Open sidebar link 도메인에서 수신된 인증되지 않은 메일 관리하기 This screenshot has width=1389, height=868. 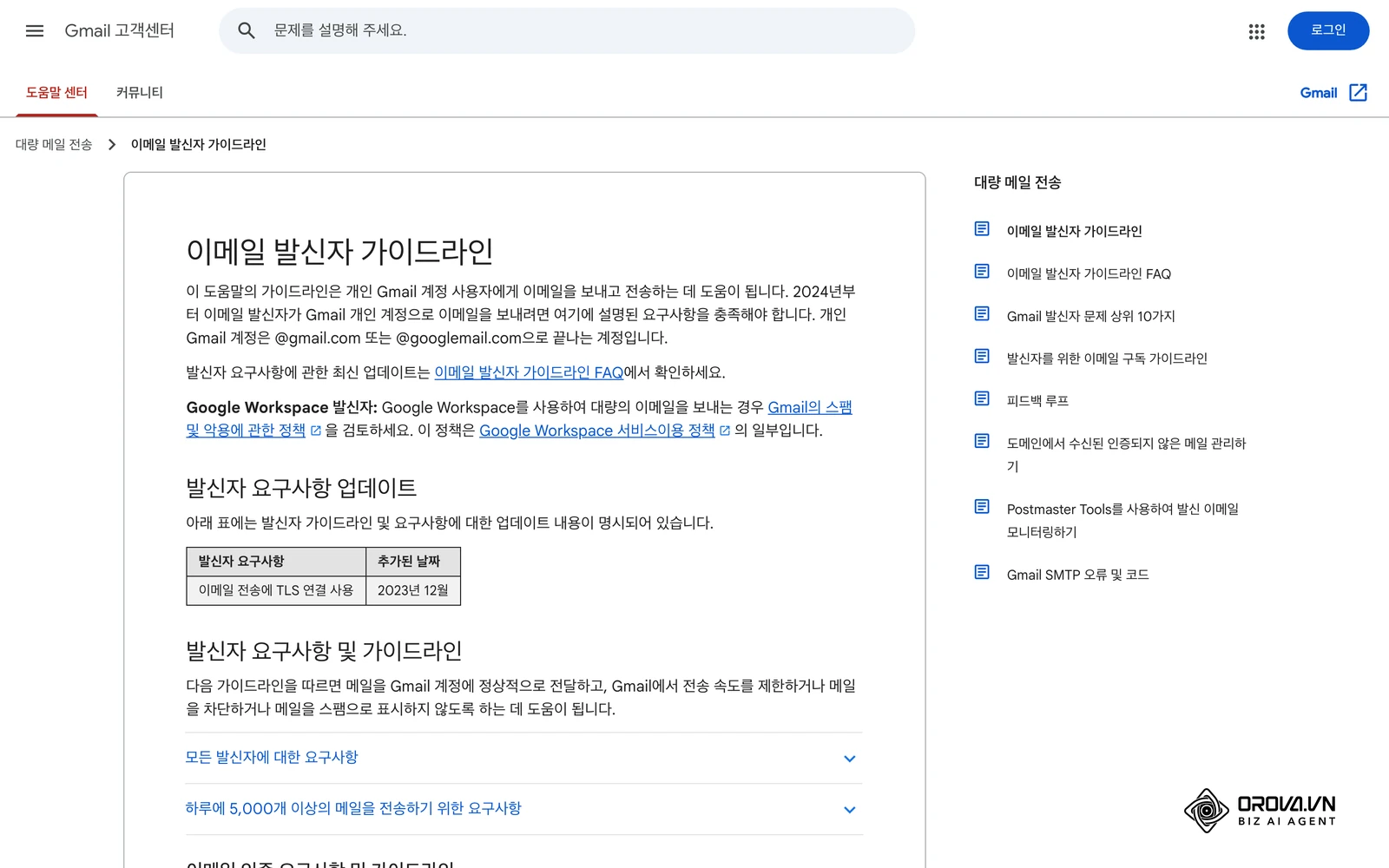1126,455
